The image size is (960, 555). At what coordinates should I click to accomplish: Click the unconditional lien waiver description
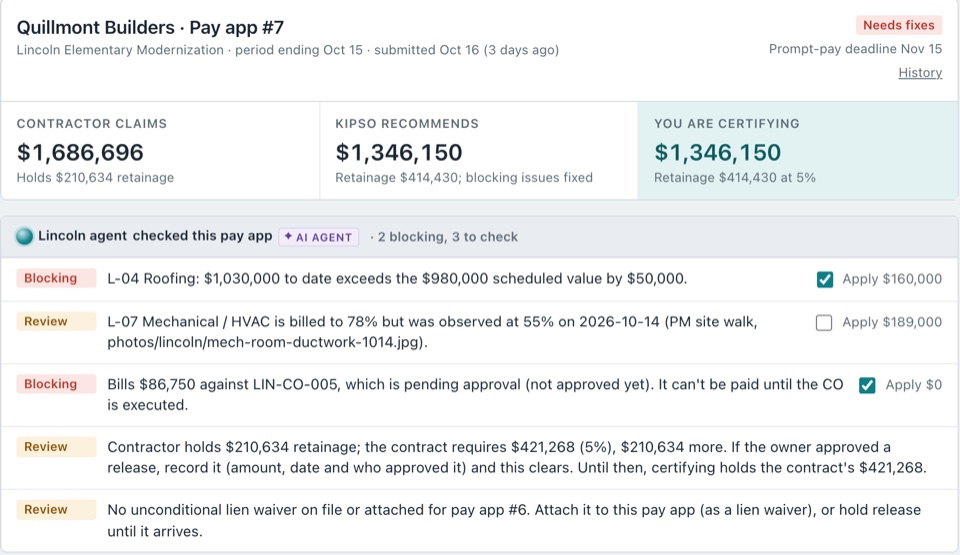point(514,520)
